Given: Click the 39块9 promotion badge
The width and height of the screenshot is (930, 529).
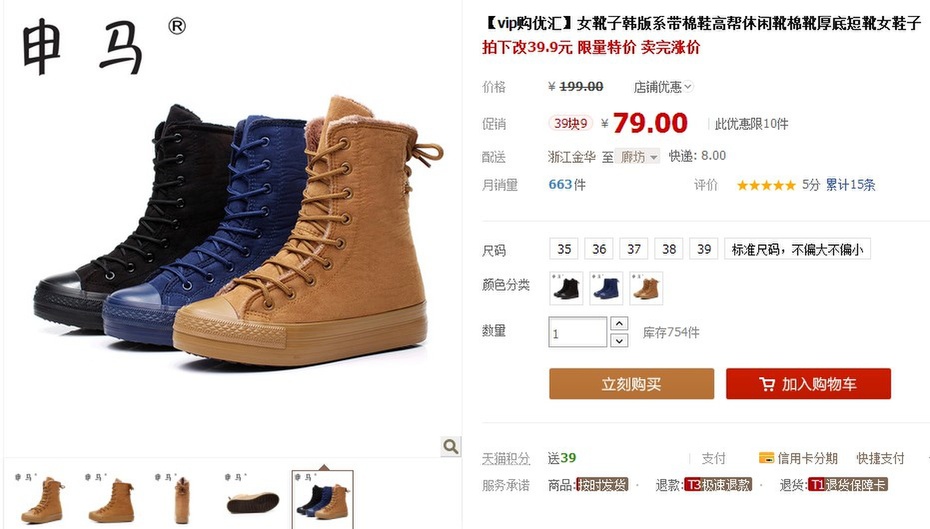Looking at the screenshot, I should [x=571, y=123].
